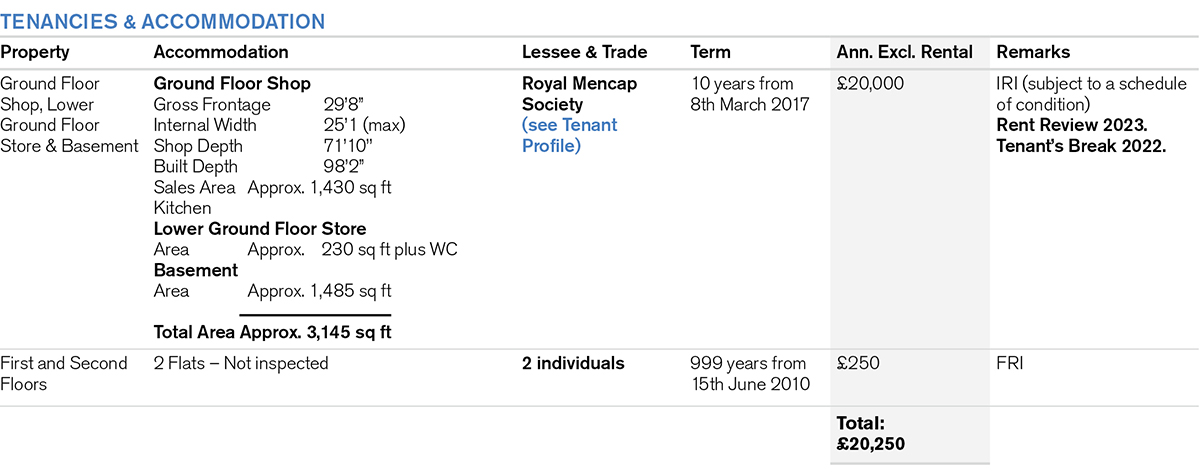
Task: Select the 'First and Second Floors' property cell
Action: (64, 374)
